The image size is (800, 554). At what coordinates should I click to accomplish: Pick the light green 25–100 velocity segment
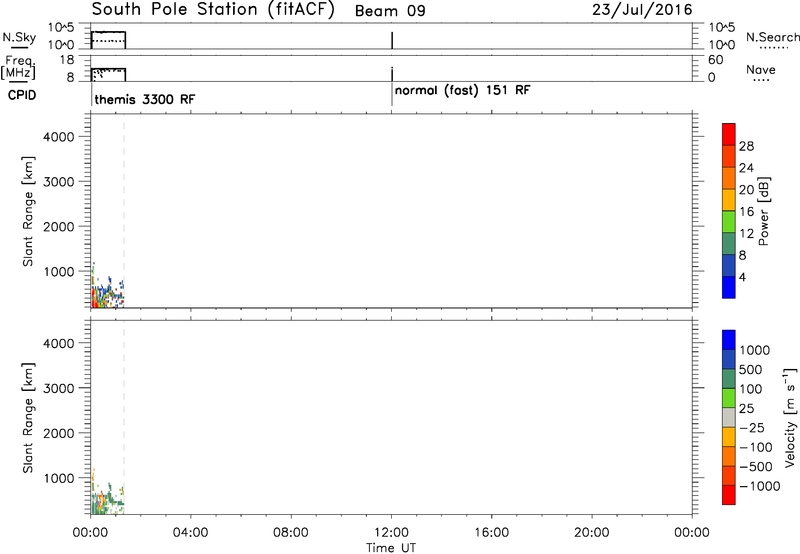click(729, 398)
